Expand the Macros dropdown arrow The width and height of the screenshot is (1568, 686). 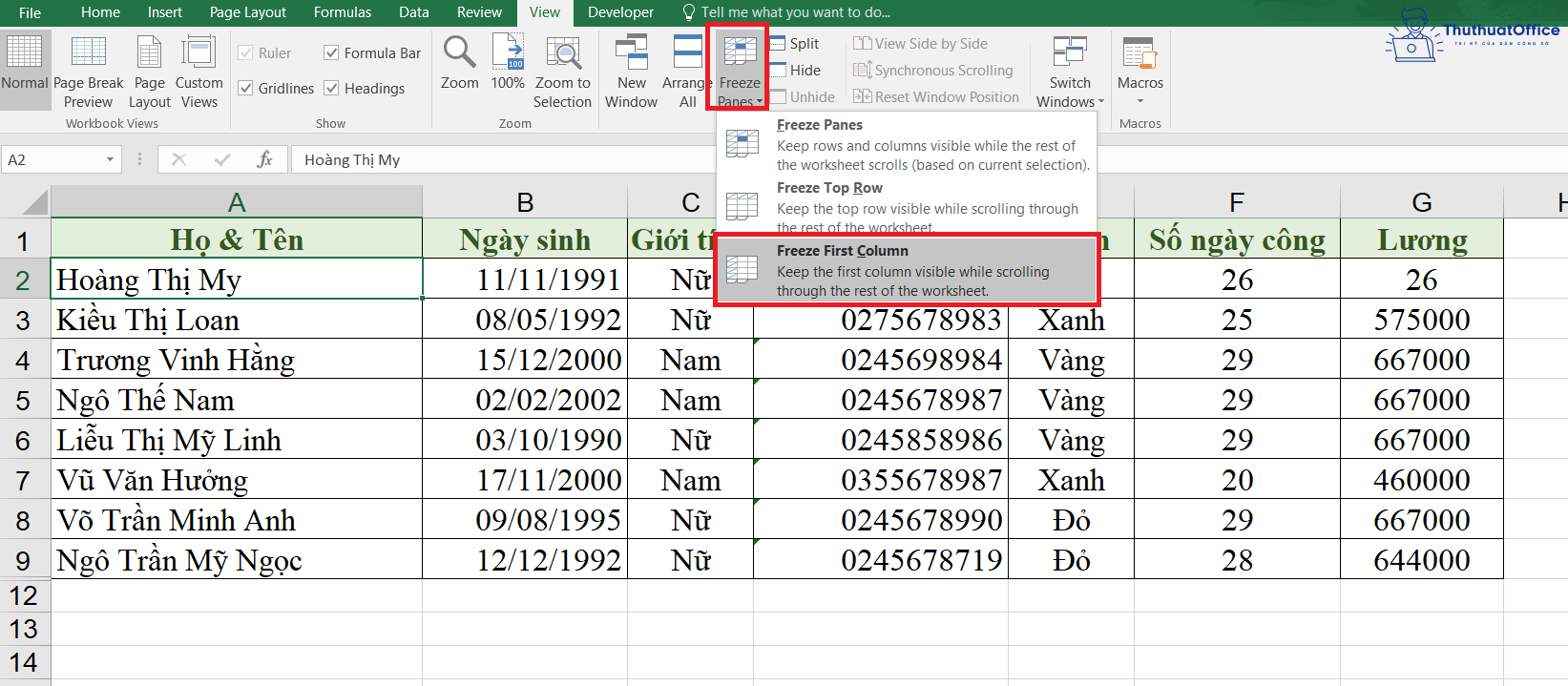point(1140,101)
